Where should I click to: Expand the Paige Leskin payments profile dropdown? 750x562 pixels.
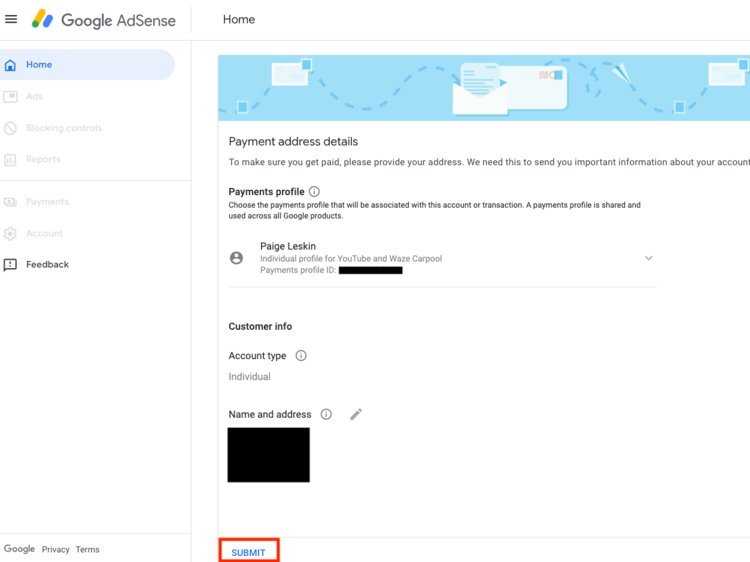[x=648, y=258]
